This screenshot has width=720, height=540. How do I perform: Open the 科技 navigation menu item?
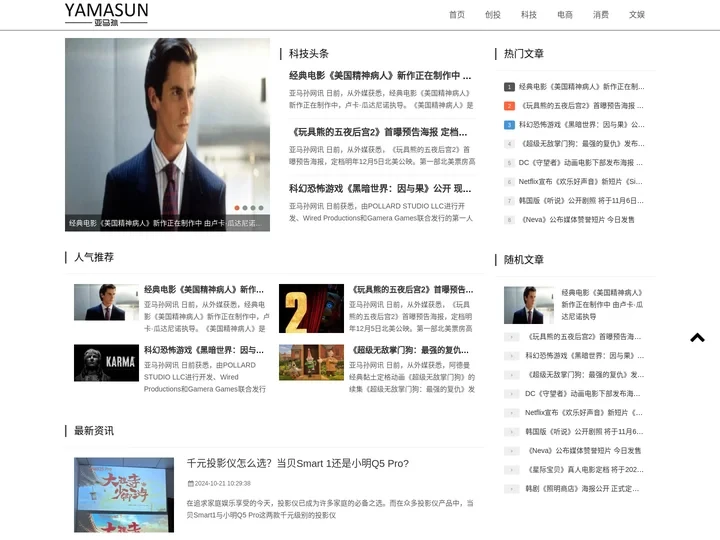(529, 15)
